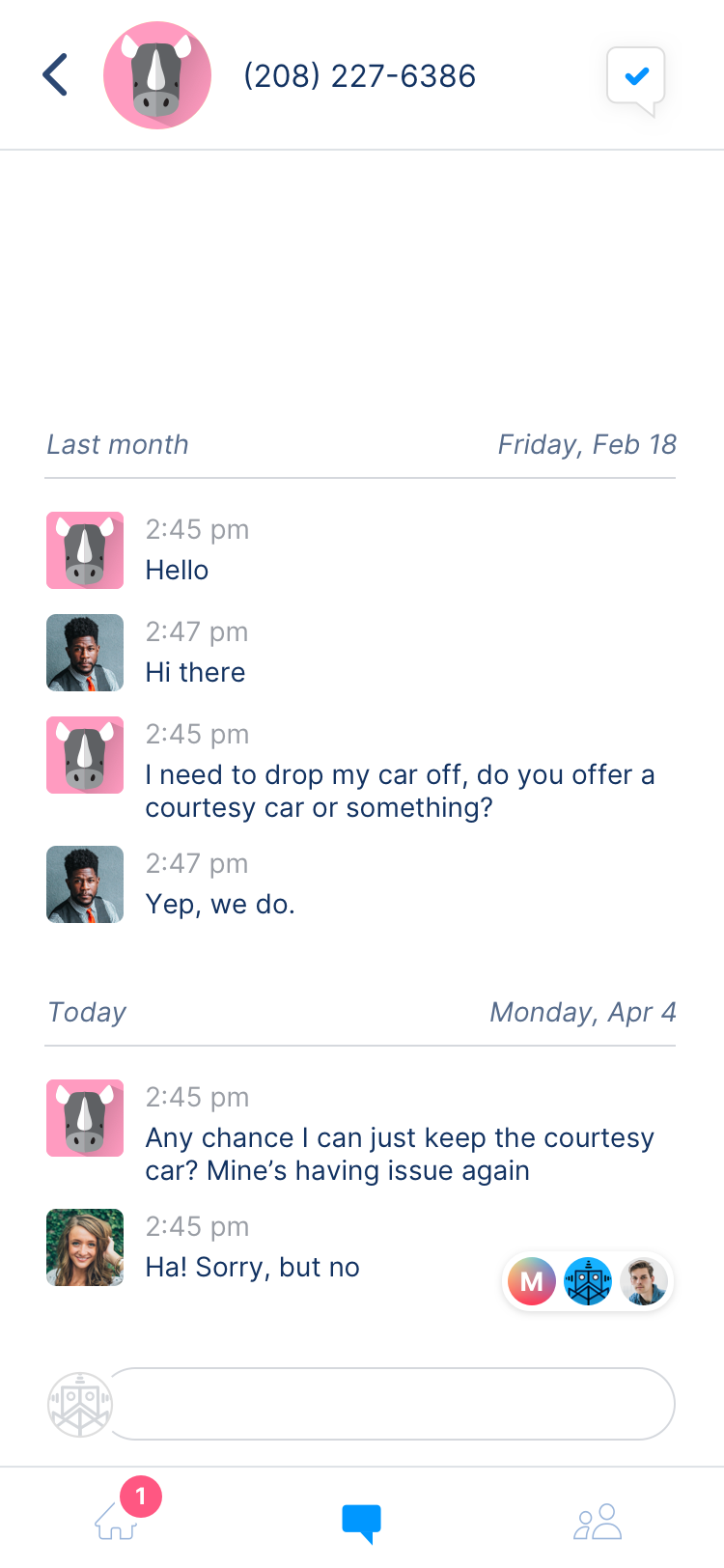Click the ship logo icon beside message input
The image size is (724, 1568).
80,1405
